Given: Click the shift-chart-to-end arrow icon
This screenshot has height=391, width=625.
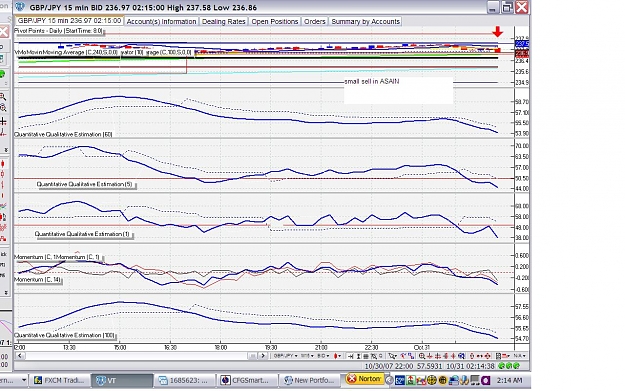Looking at the screenshot, I should [350, 356].
